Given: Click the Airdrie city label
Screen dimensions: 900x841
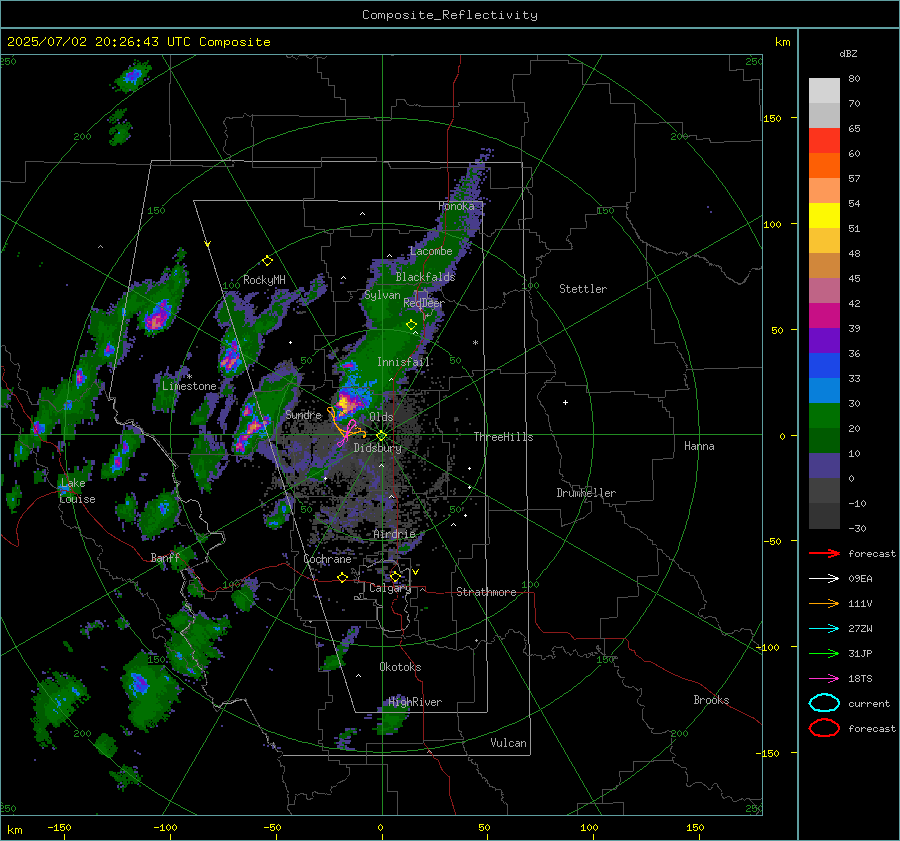Looking at the screenshot, I should coord(394,534).
